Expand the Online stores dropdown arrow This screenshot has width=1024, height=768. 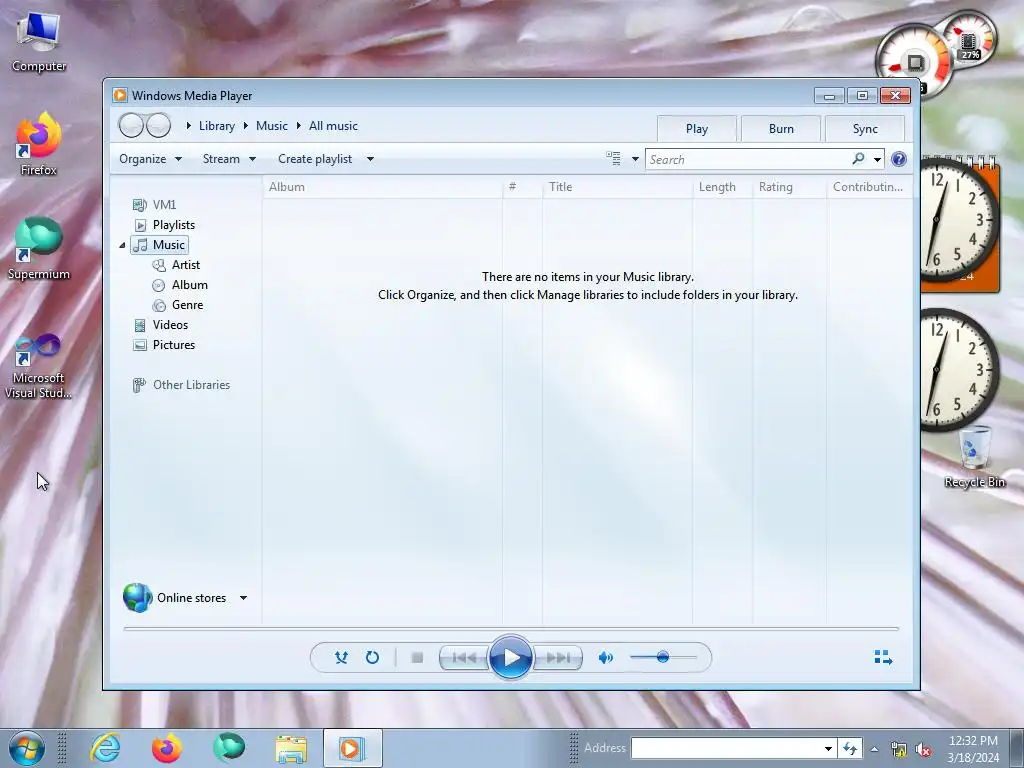[x=244, y=598]
